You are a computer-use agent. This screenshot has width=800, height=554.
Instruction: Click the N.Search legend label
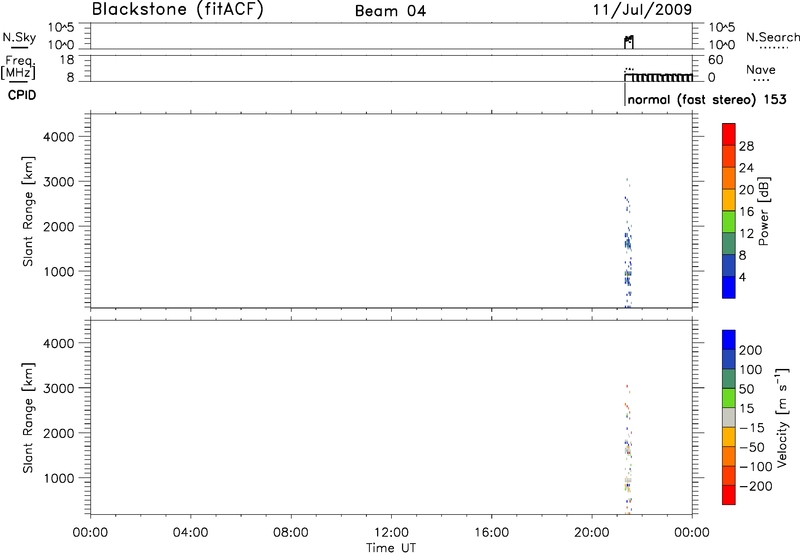pyautogui.click(x=772, y=37)
